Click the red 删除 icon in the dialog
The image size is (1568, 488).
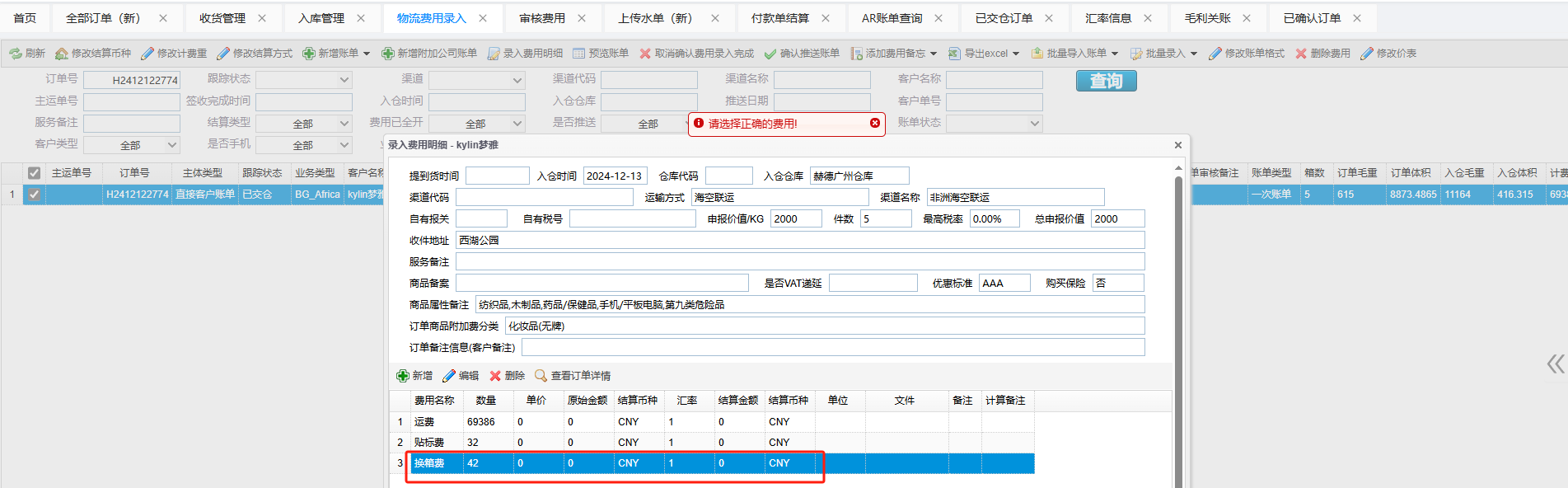point(495,376)
